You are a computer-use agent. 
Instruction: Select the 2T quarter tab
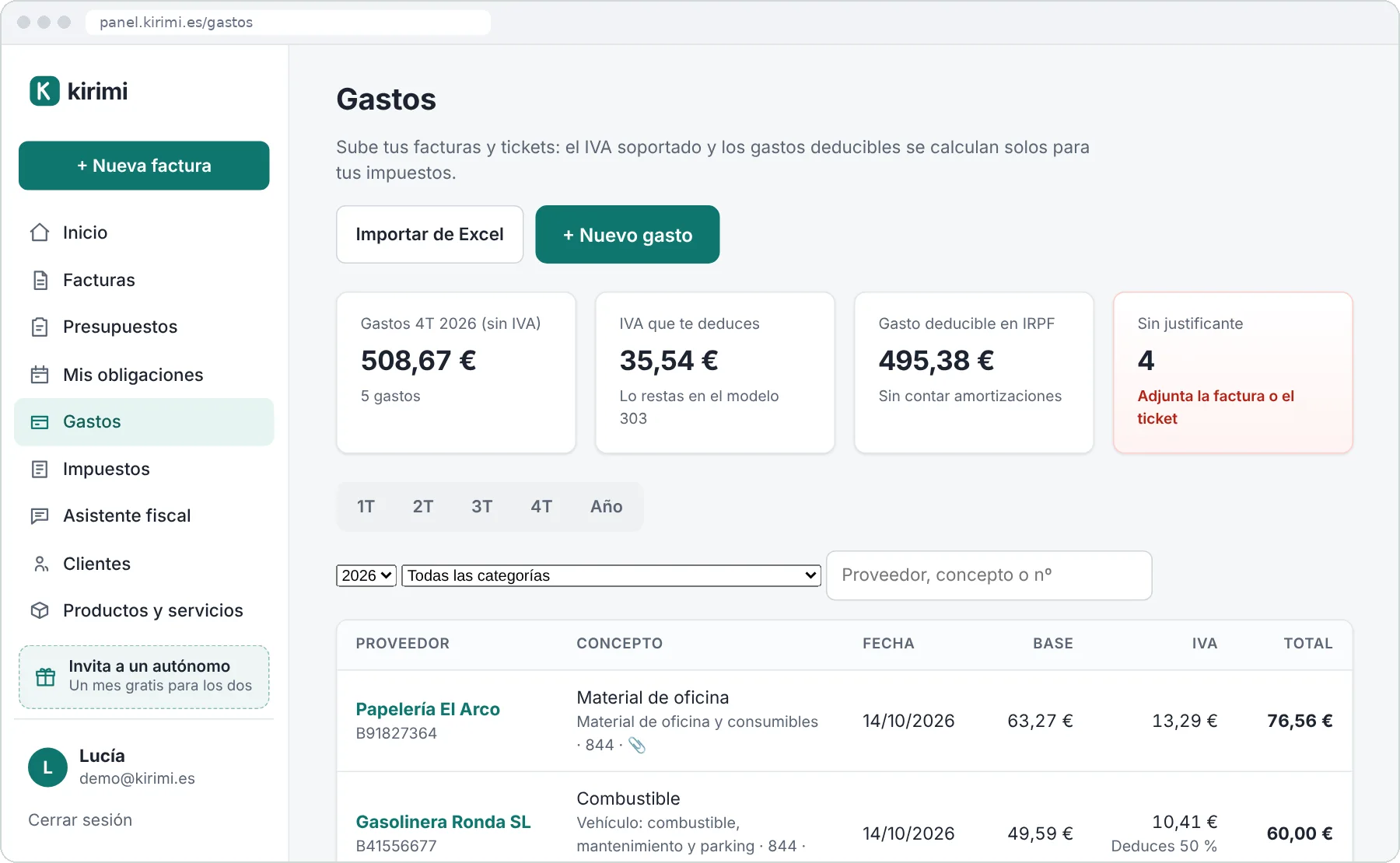click(423, 507)
